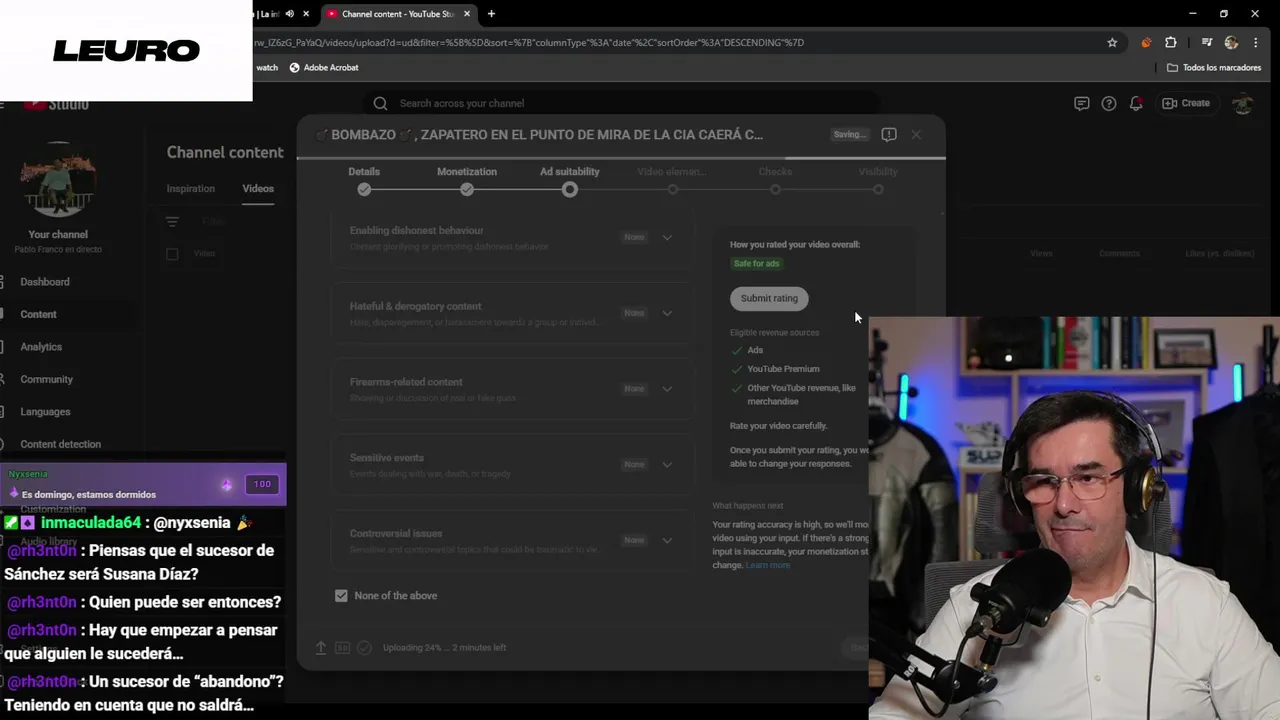Image resolution: width=1280 pixels, height=720 pixels.
Task: Click the orange extension icon in toolbar
Action: click(1146, 43)
